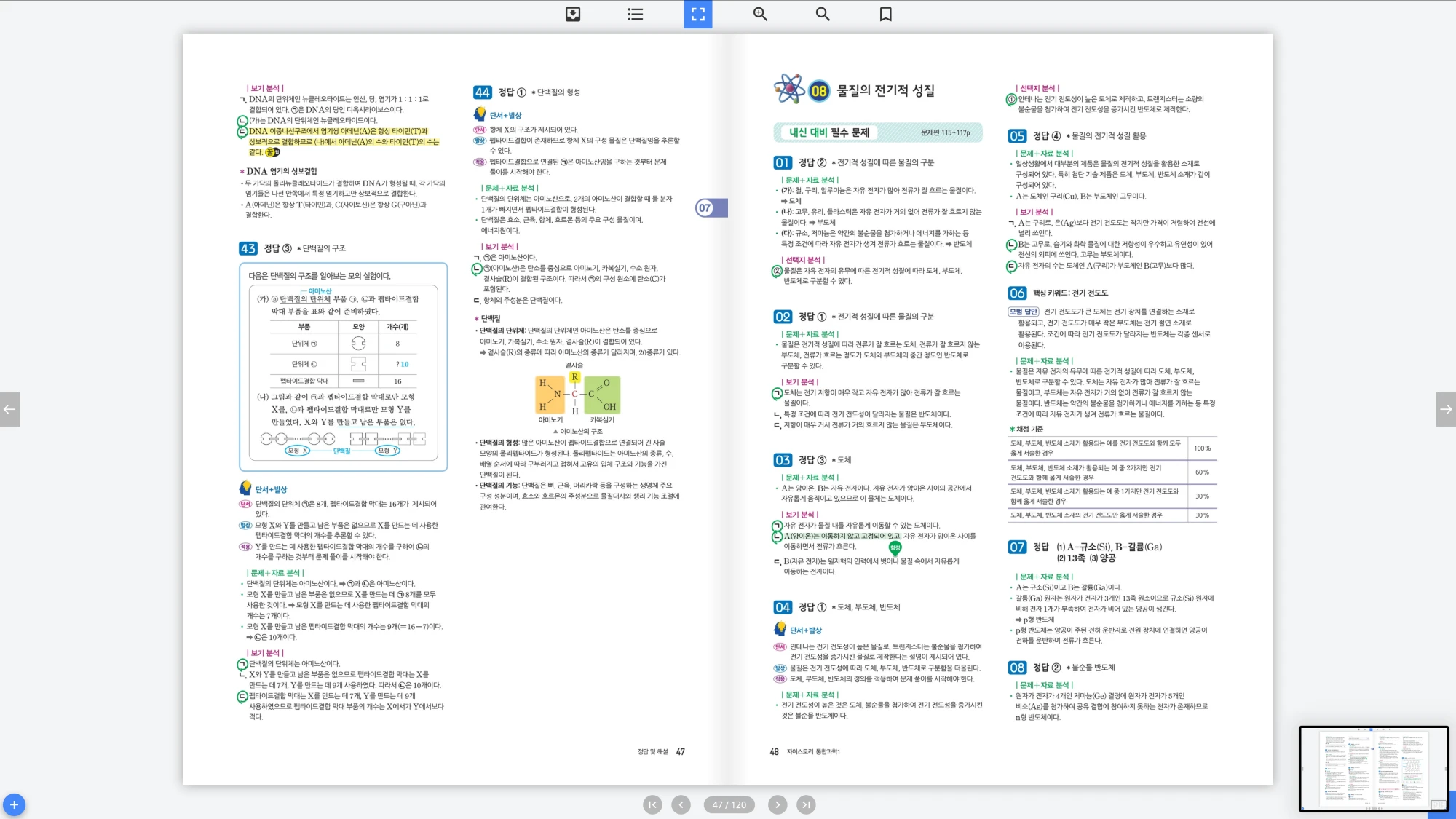
Task: Open the search tool
Action: (823, 14)
